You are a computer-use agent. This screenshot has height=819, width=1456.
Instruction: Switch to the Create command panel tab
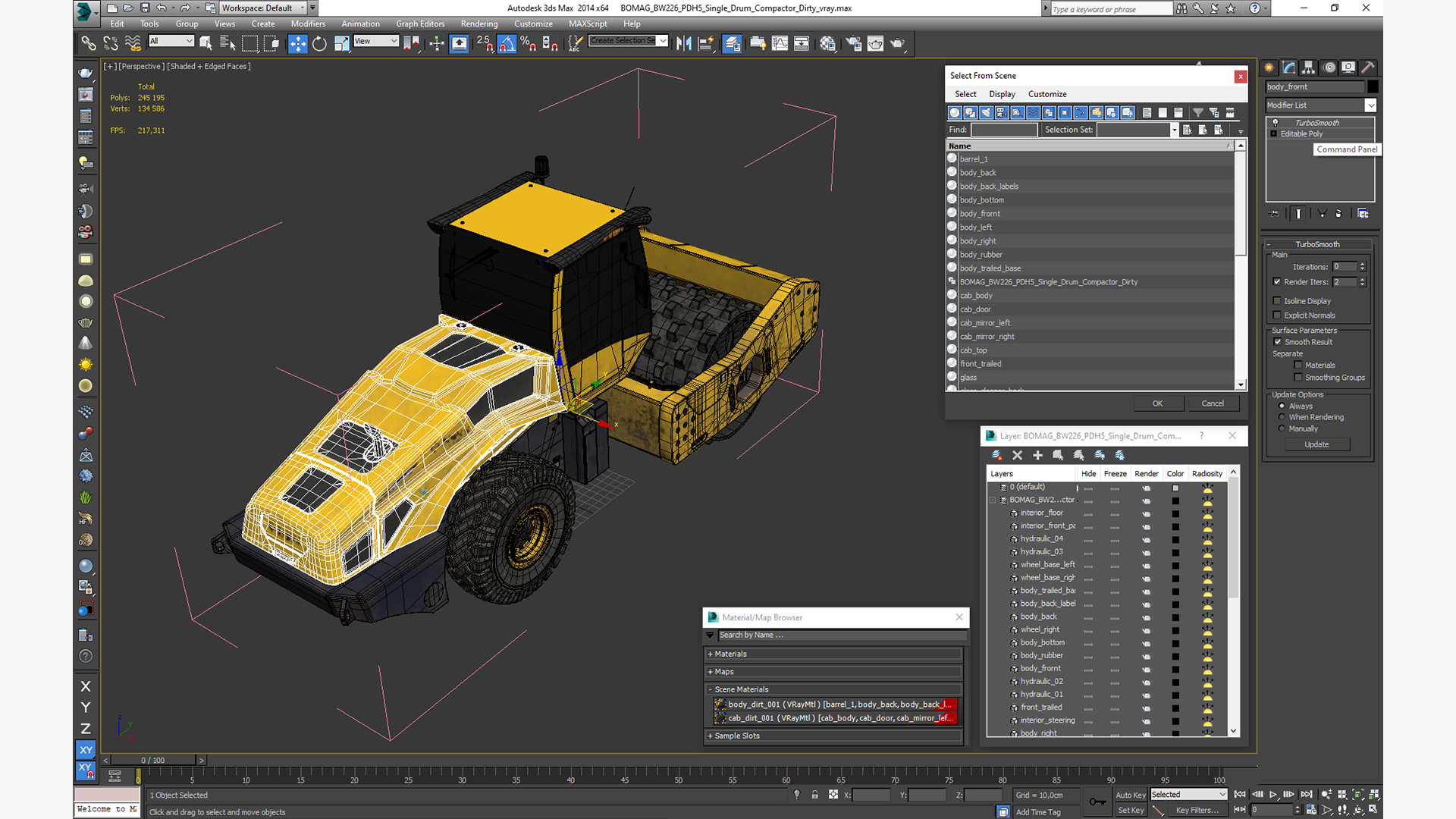point(1269,67)
